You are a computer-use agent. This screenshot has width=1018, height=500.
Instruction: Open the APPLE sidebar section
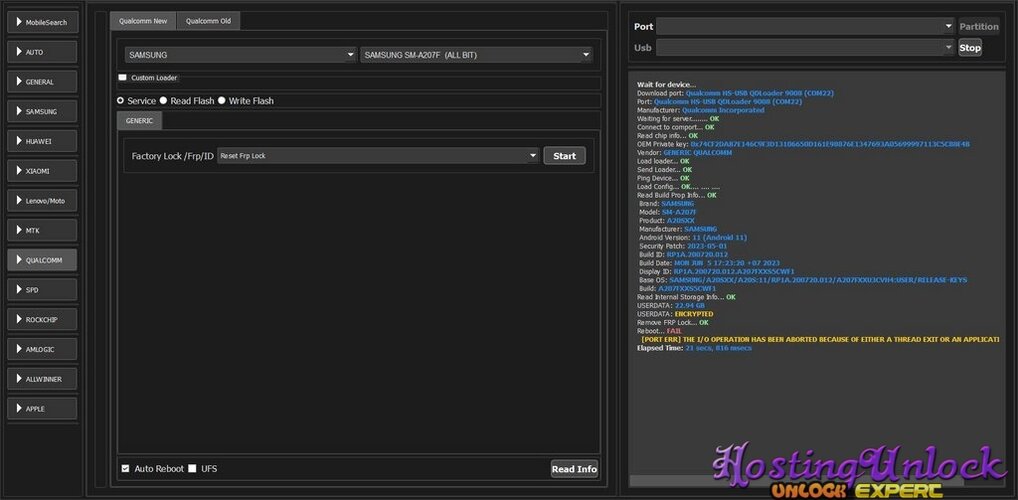click(x=42, y=408)
